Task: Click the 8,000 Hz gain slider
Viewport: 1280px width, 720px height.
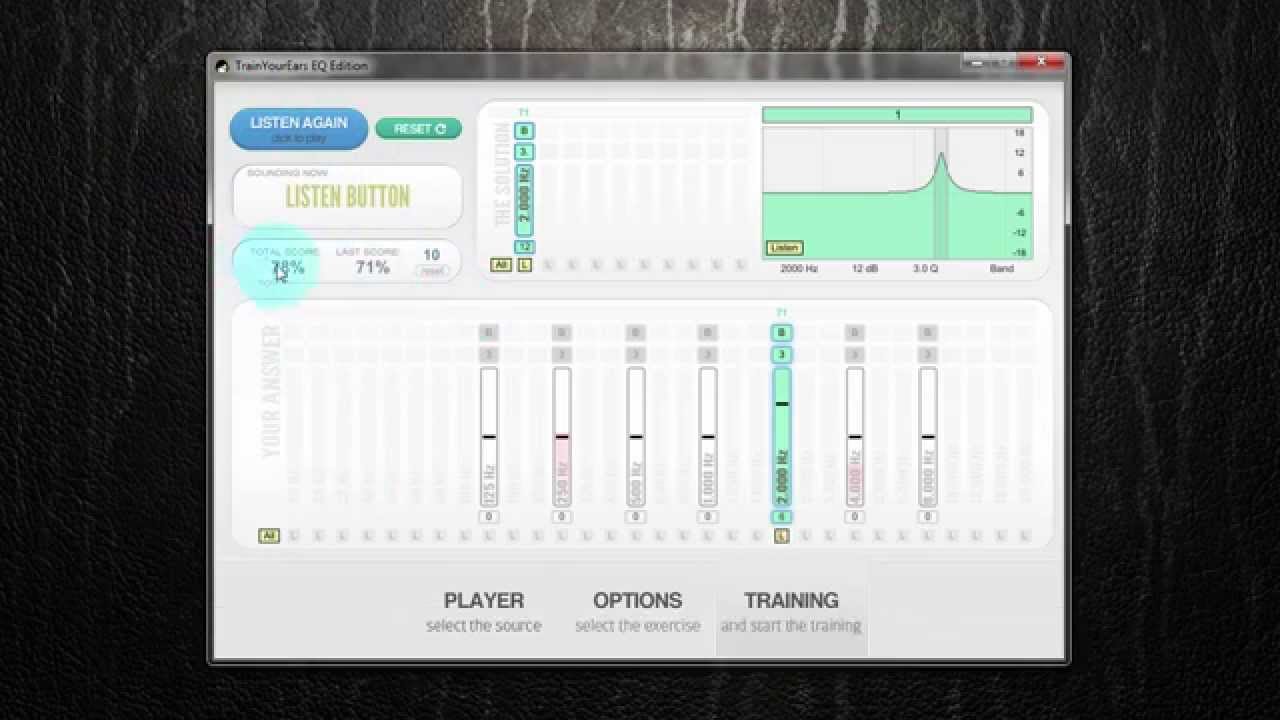Action: 927,437
